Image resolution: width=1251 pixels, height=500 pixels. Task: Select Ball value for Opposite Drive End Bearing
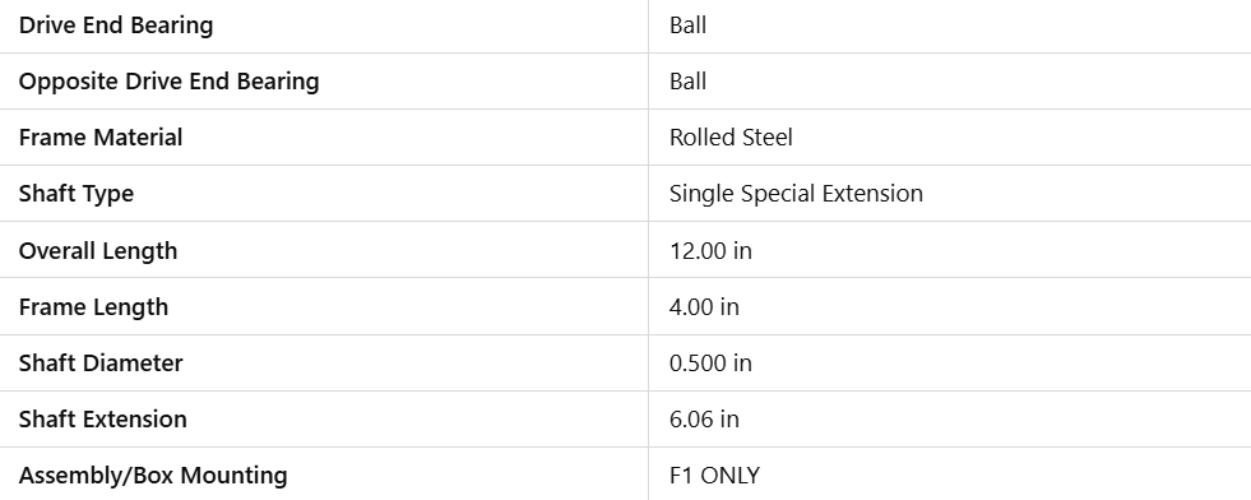click(688, 82)
